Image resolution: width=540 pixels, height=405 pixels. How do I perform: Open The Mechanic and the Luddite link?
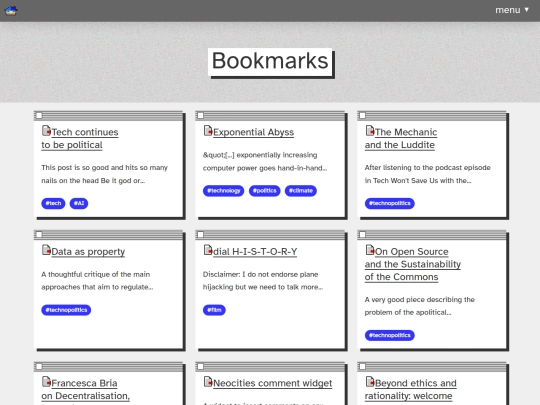(x=401, y=138)
